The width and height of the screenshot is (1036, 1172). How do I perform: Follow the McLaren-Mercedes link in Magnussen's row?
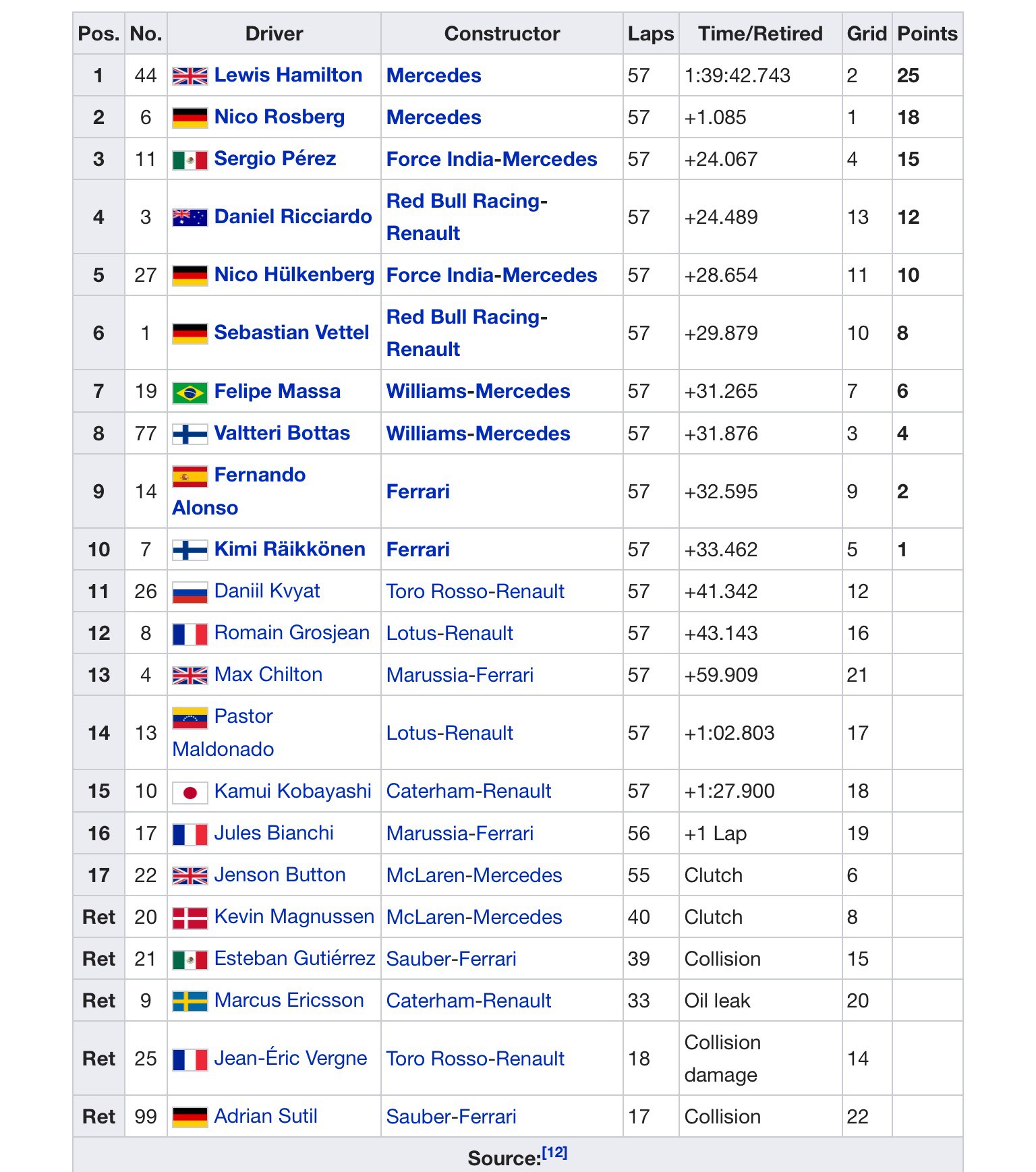[x=473, y=917]
